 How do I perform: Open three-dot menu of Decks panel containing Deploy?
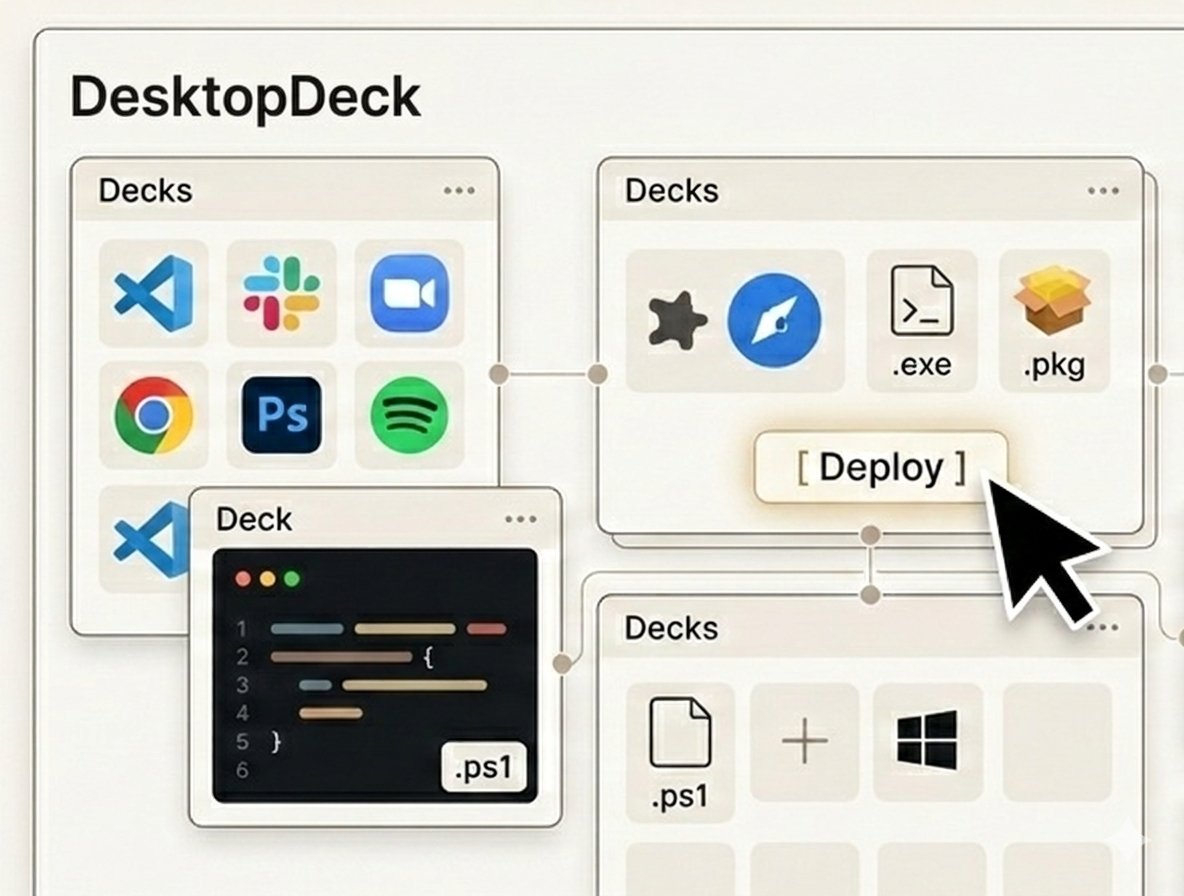pos(1103,190)
